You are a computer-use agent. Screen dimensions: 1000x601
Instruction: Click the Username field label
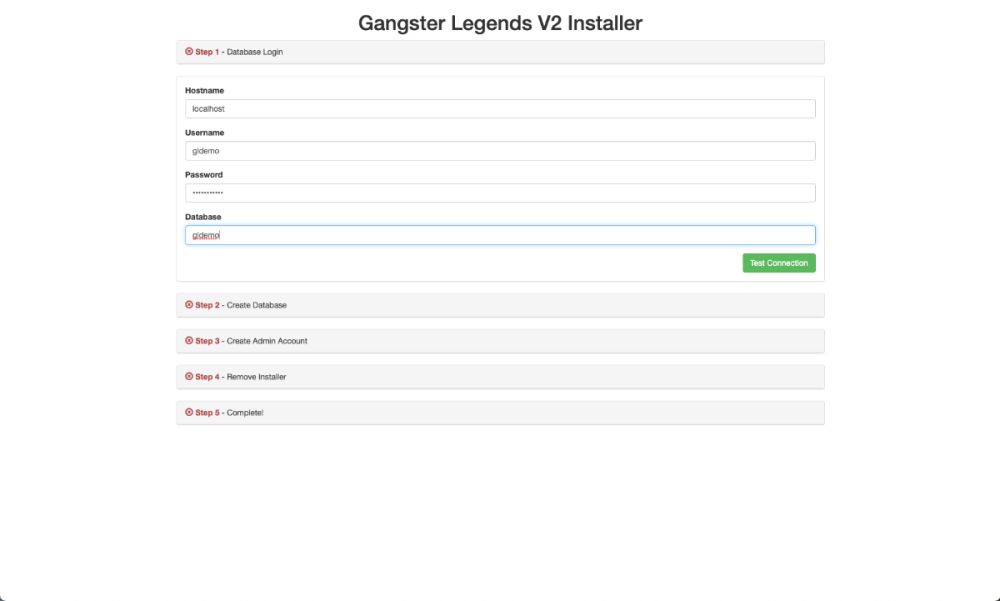coord(204,133)
